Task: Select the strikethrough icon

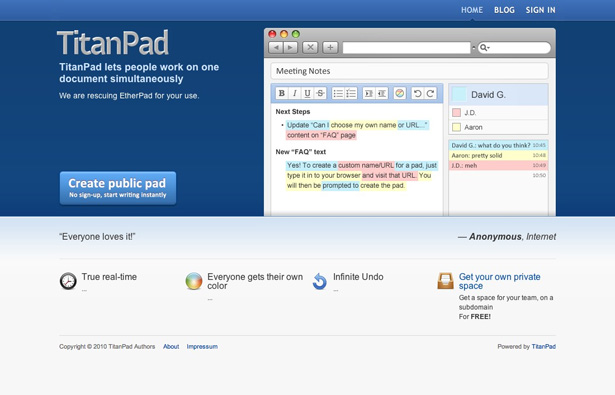Action: pos(320,93)
